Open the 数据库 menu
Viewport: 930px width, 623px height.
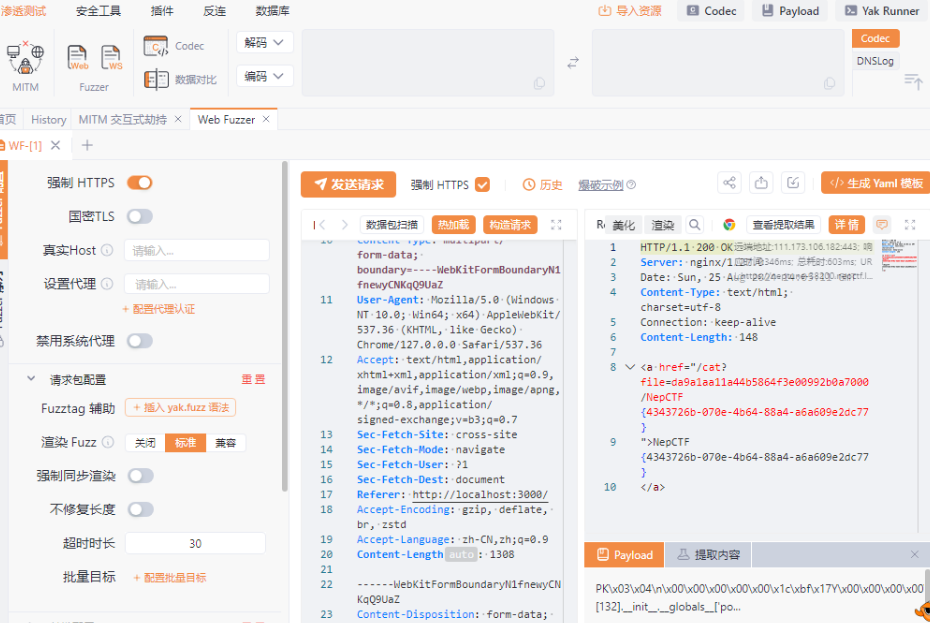273,11
